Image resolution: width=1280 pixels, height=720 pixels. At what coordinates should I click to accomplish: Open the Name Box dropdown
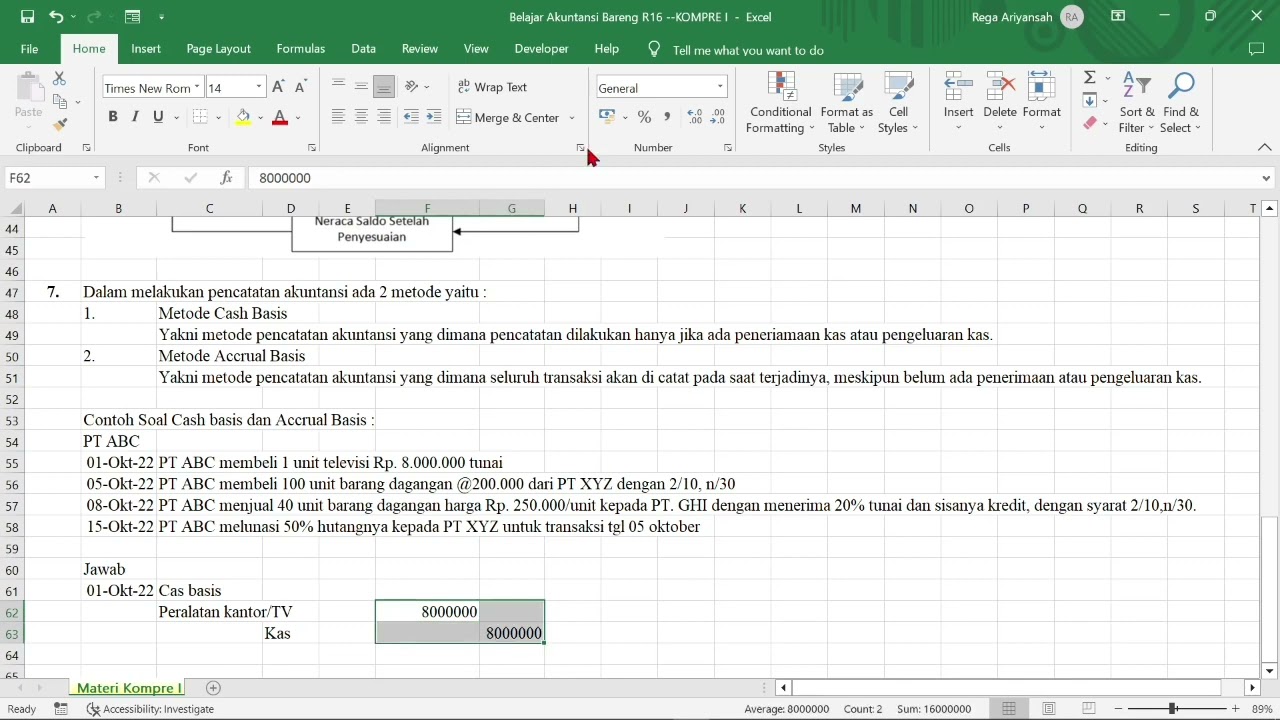click(x=96, y=178)
